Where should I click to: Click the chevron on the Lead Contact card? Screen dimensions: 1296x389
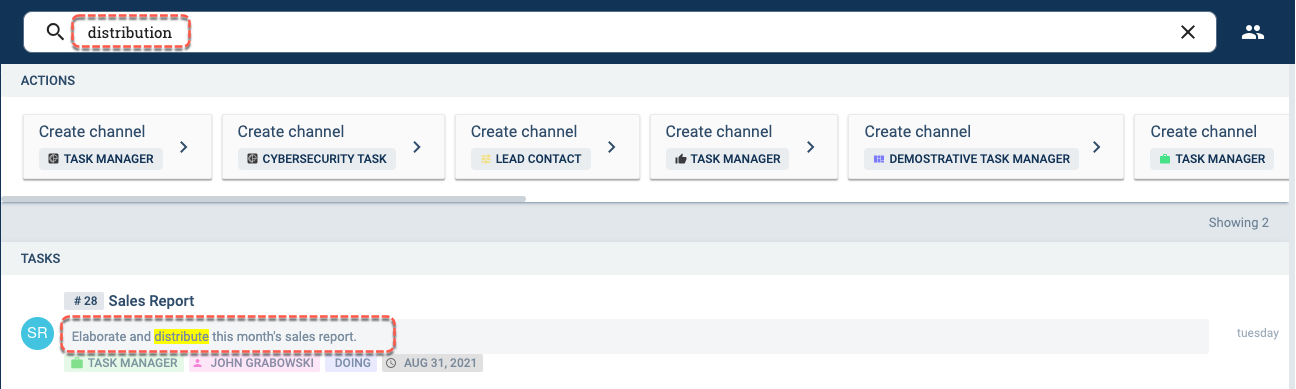(x=611, y=147)
